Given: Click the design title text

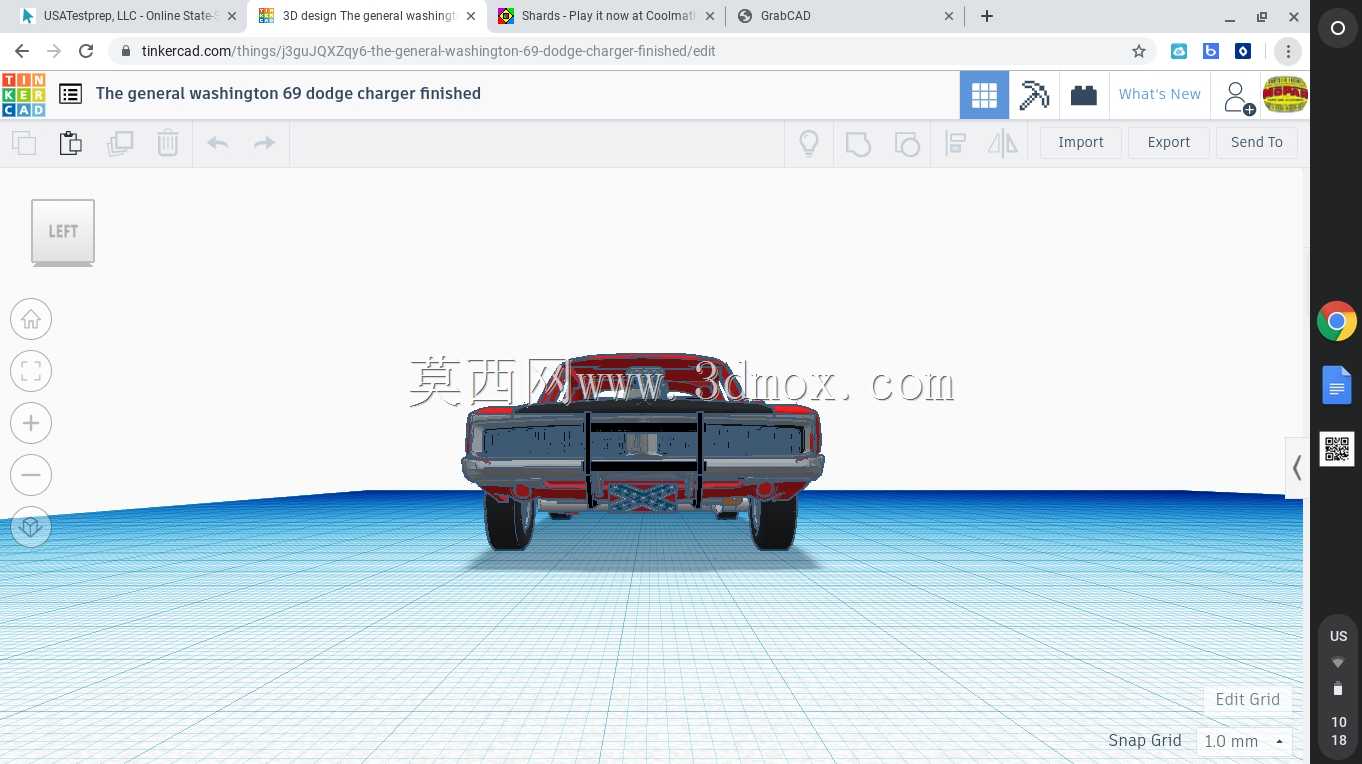Looking at the screenshot, I should pyautogui.click(x=288, y=93).
